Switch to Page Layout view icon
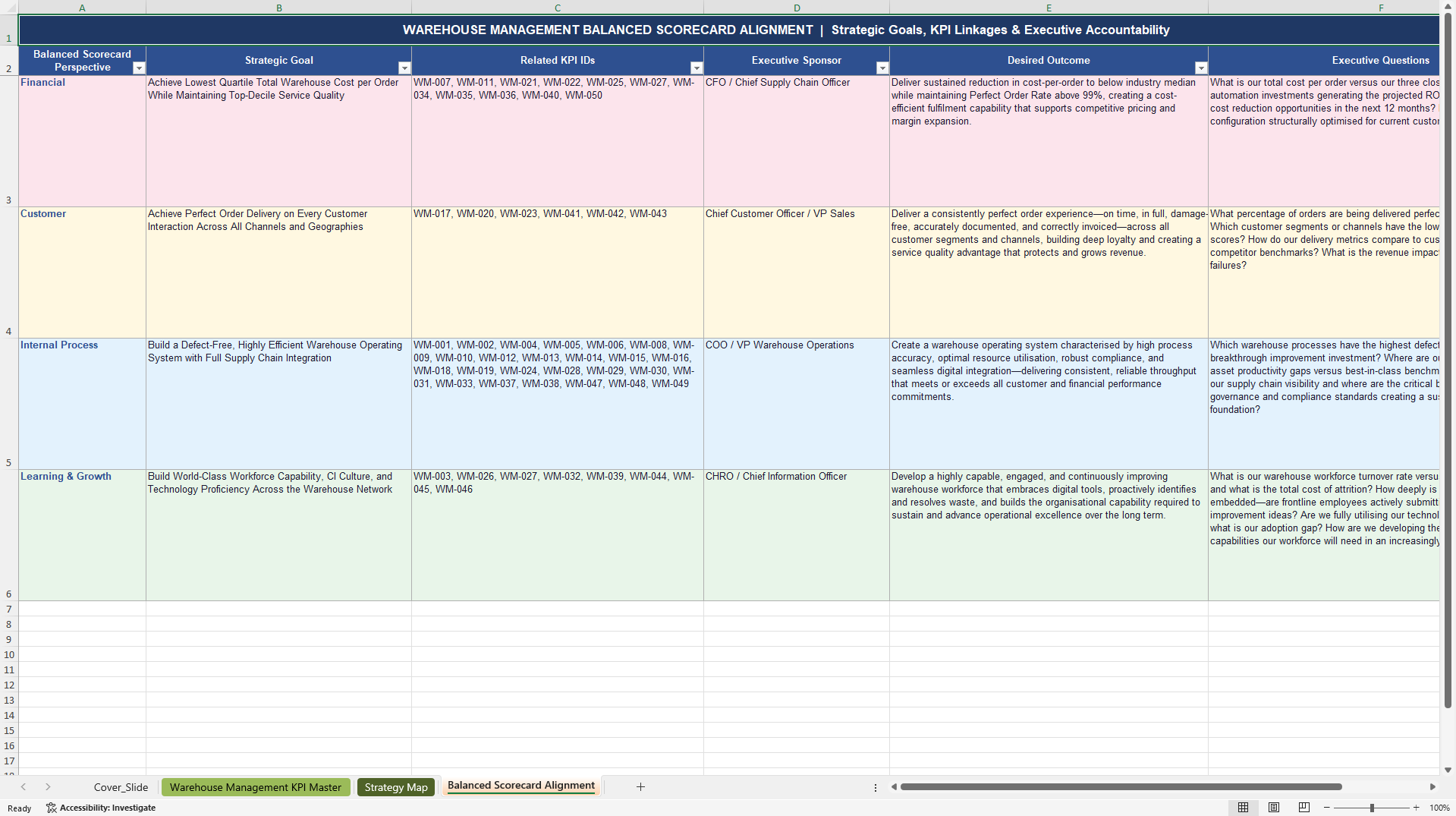The image size is (1456, 816). coord(1274,808)
